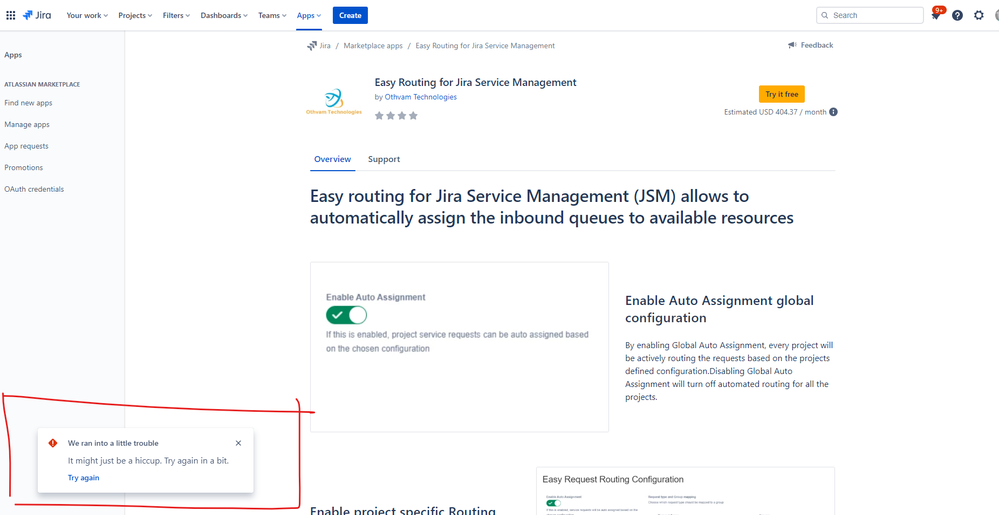Switch to the Support tab
Viewport: 999px width, 515px height.
coord(384,159)
